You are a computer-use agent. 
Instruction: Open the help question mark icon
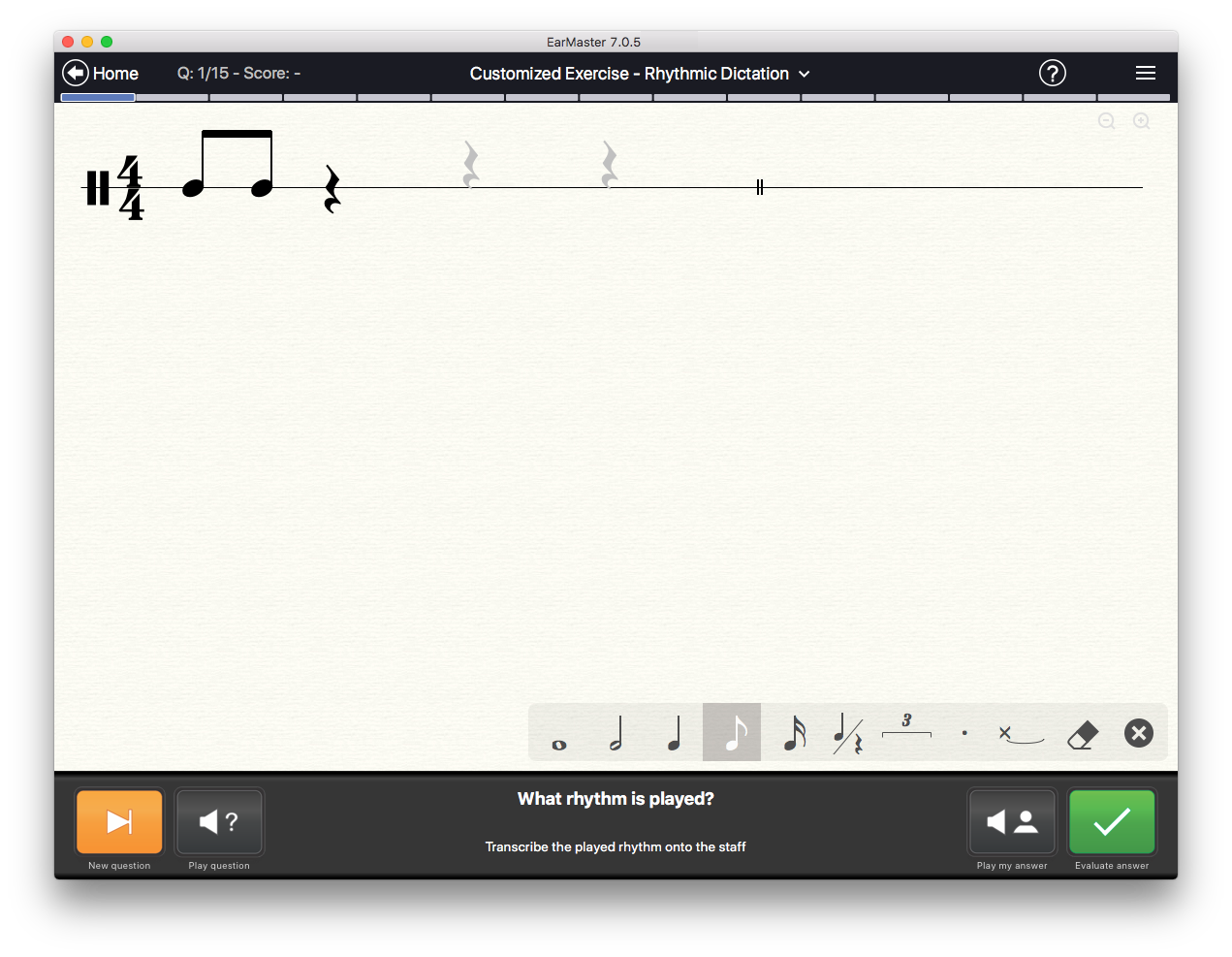[x=1053, y=73]
